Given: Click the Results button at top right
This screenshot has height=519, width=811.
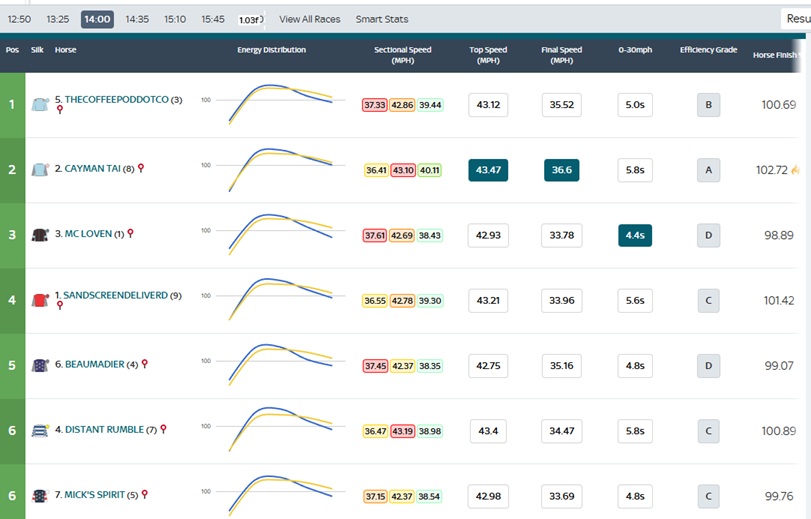Looking at the screenshot, I should (x=796, y=19).
